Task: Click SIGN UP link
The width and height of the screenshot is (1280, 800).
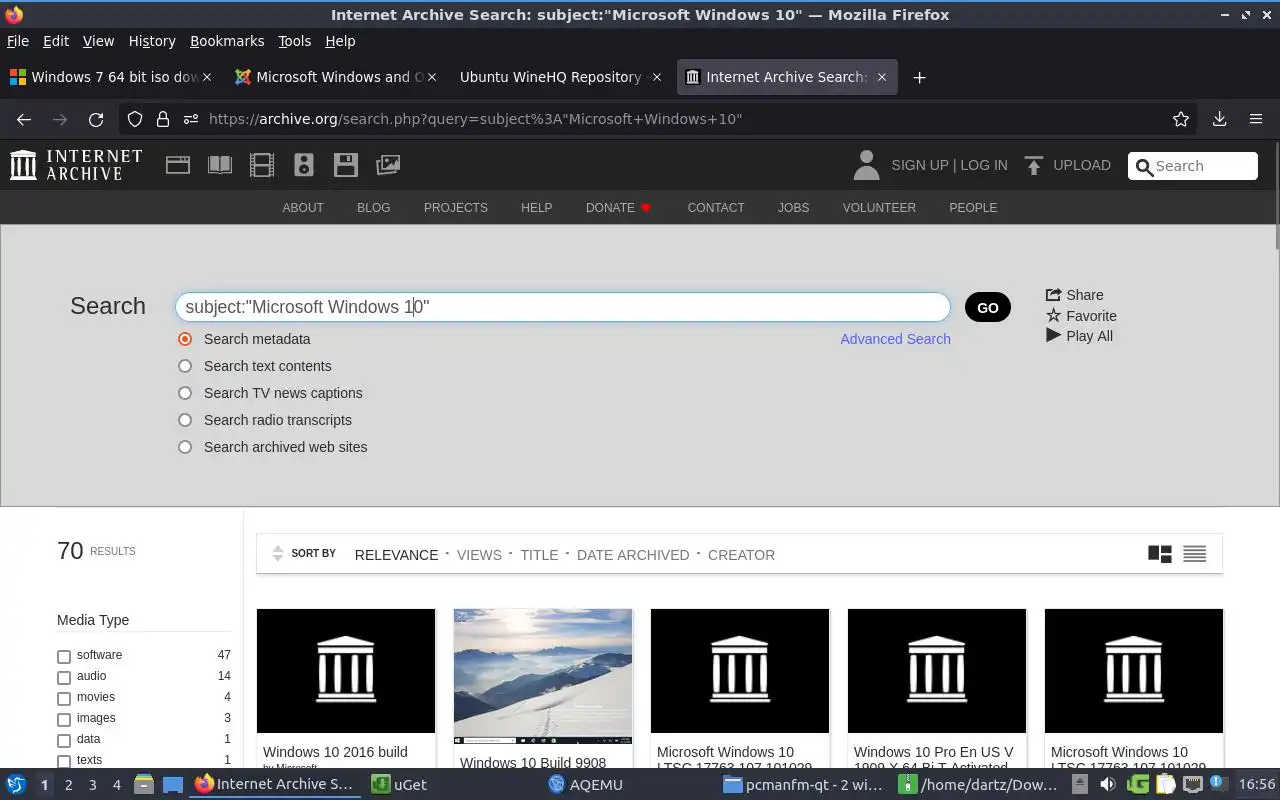Action: [x=919, y=165]
